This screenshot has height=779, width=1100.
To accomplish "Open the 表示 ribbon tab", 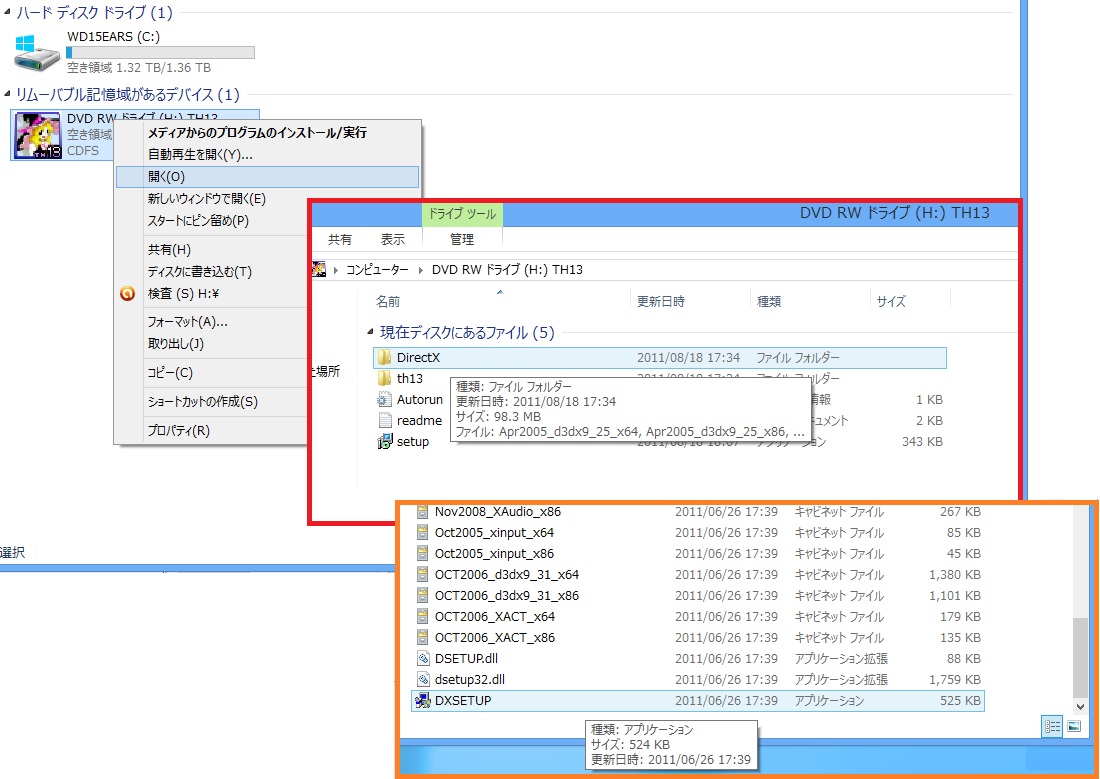I will click(393, 239).
